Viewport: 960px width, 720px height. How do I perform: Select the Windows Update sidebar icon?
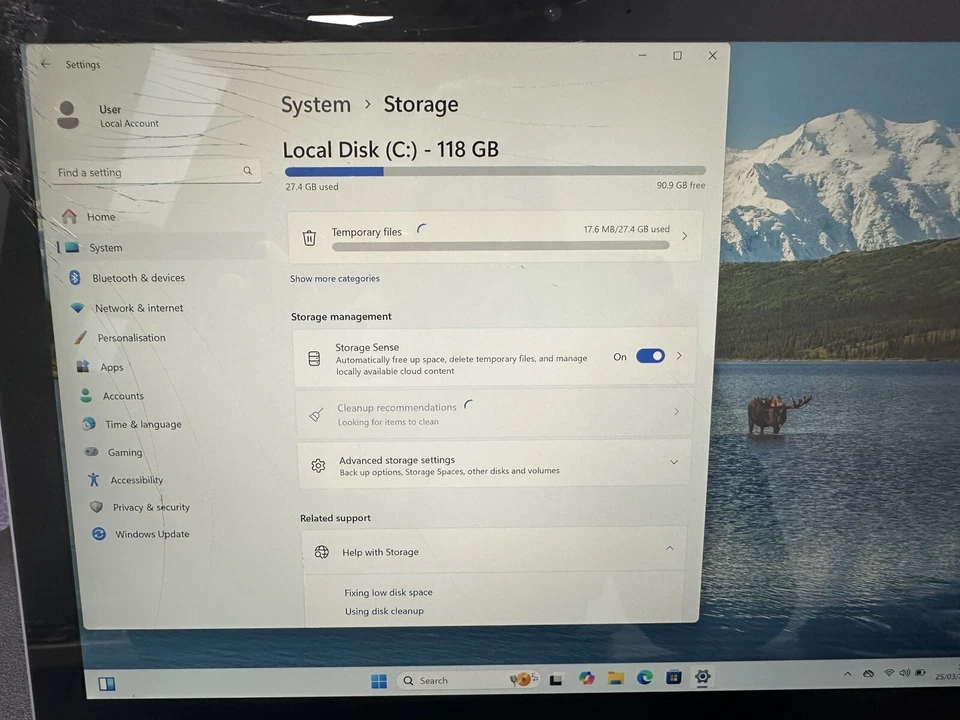[98, 534]
